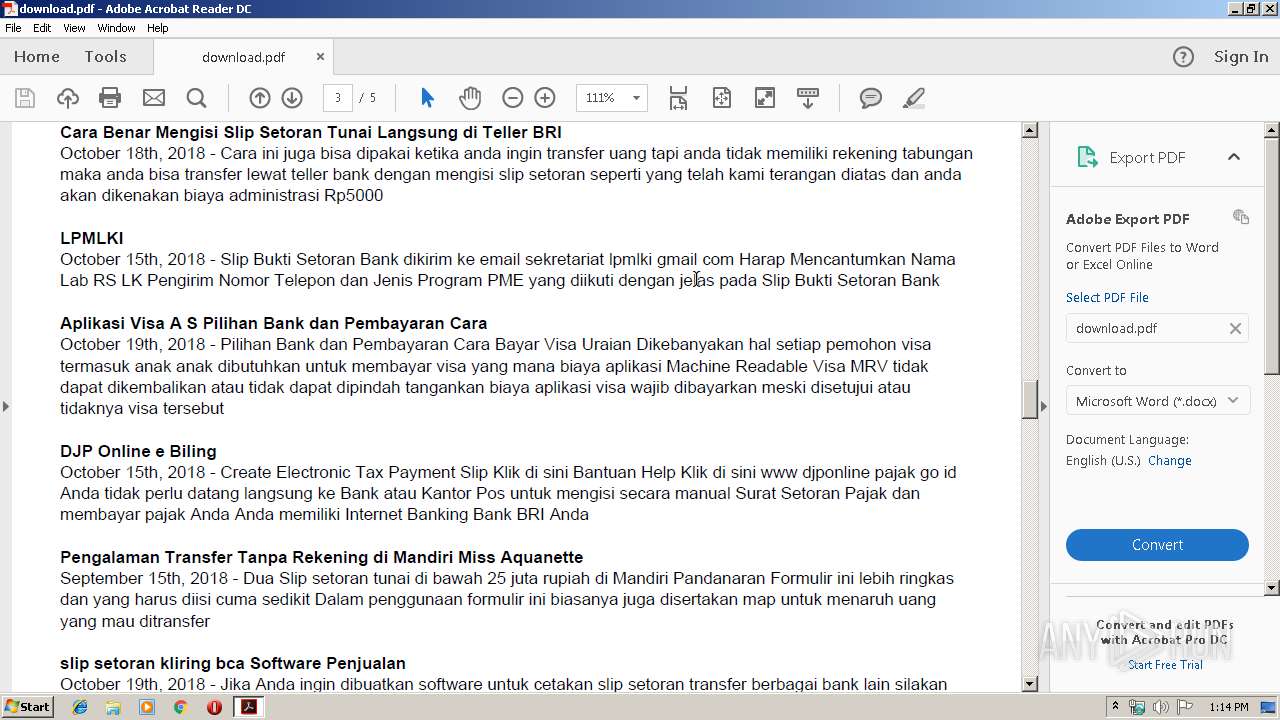Click the Fit one full page icon
The image size is (1280, 720).
pyautogui.click(x=722, y=98)
